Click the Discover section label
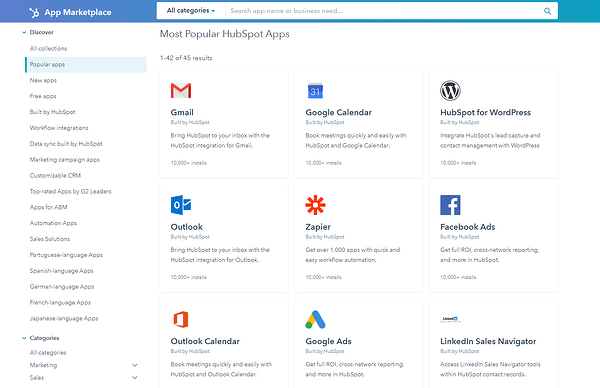The width and height of the screenshot is (600, 388). 41,33
